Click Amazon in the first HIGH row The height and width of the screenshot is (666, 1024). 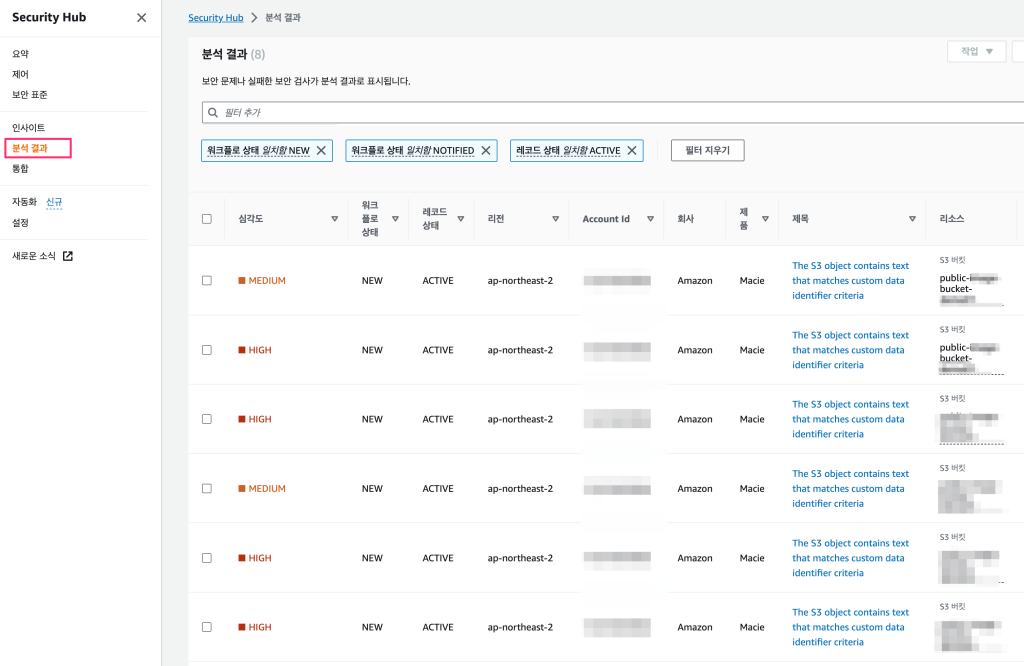point(695,350)
